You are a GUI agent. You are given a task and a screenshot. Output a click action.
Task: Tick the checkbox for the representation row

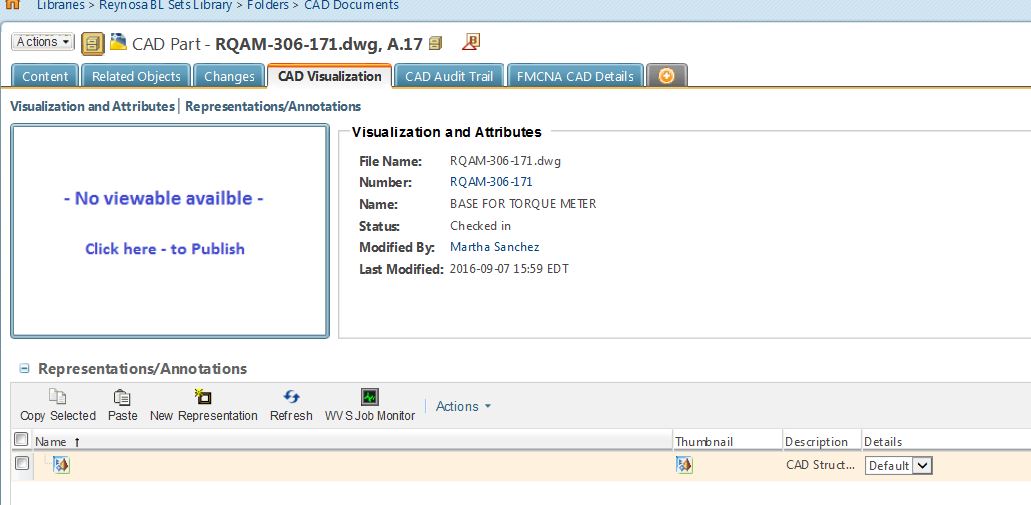click(x=22, y=463)
